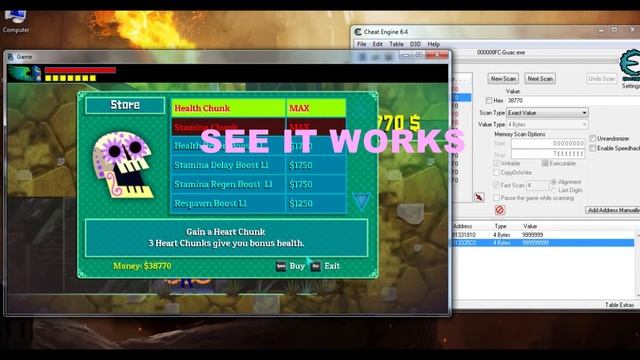Open the Table menu in Cheat Engine
The image size is (640, 360).
(396, 44)
